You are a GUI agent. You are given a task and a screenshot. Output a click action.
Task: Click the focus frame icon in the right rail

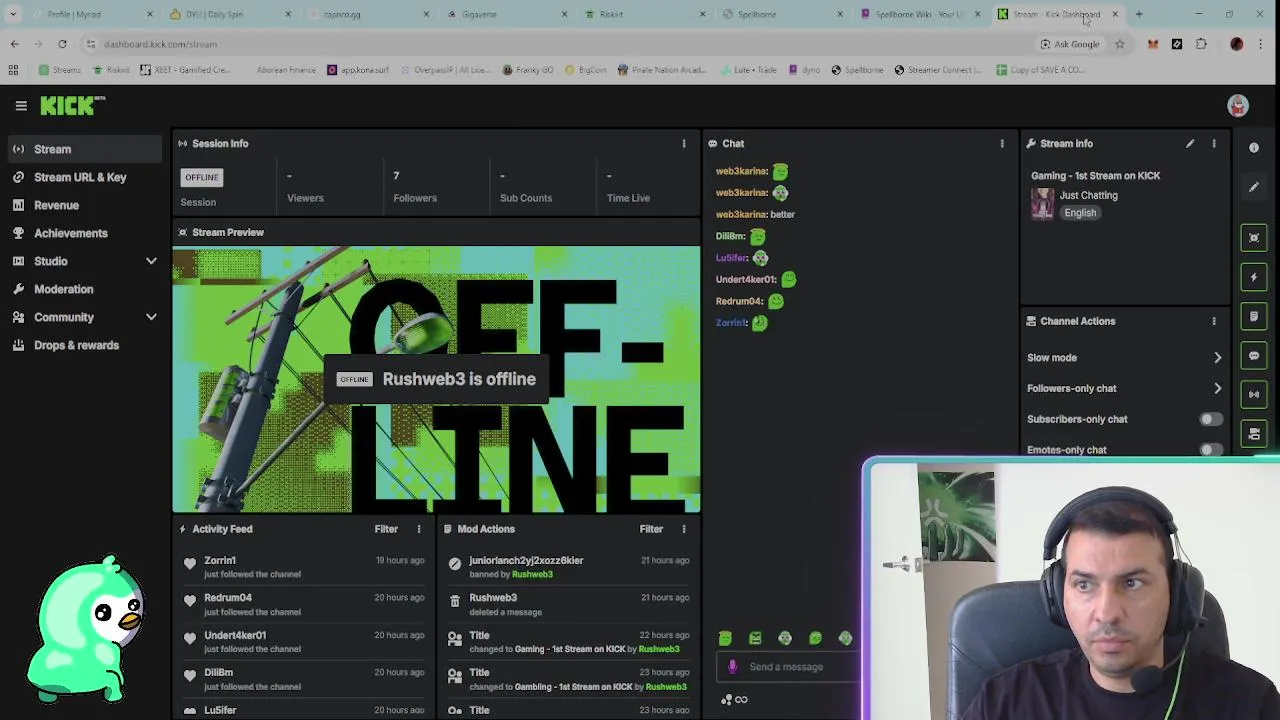[x=1254, y=237]
